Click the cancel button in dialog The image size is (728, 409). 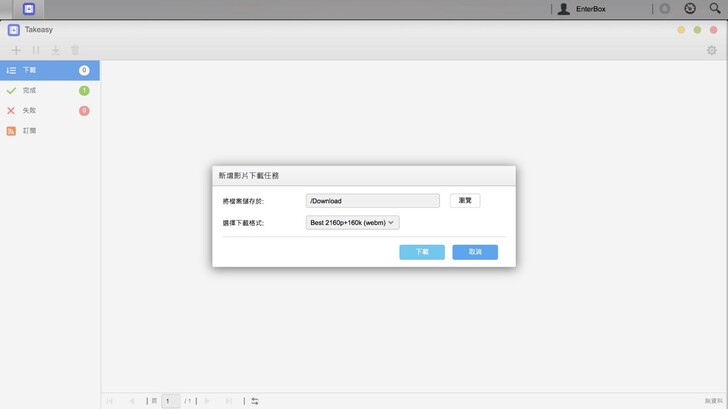click(475, 252)
